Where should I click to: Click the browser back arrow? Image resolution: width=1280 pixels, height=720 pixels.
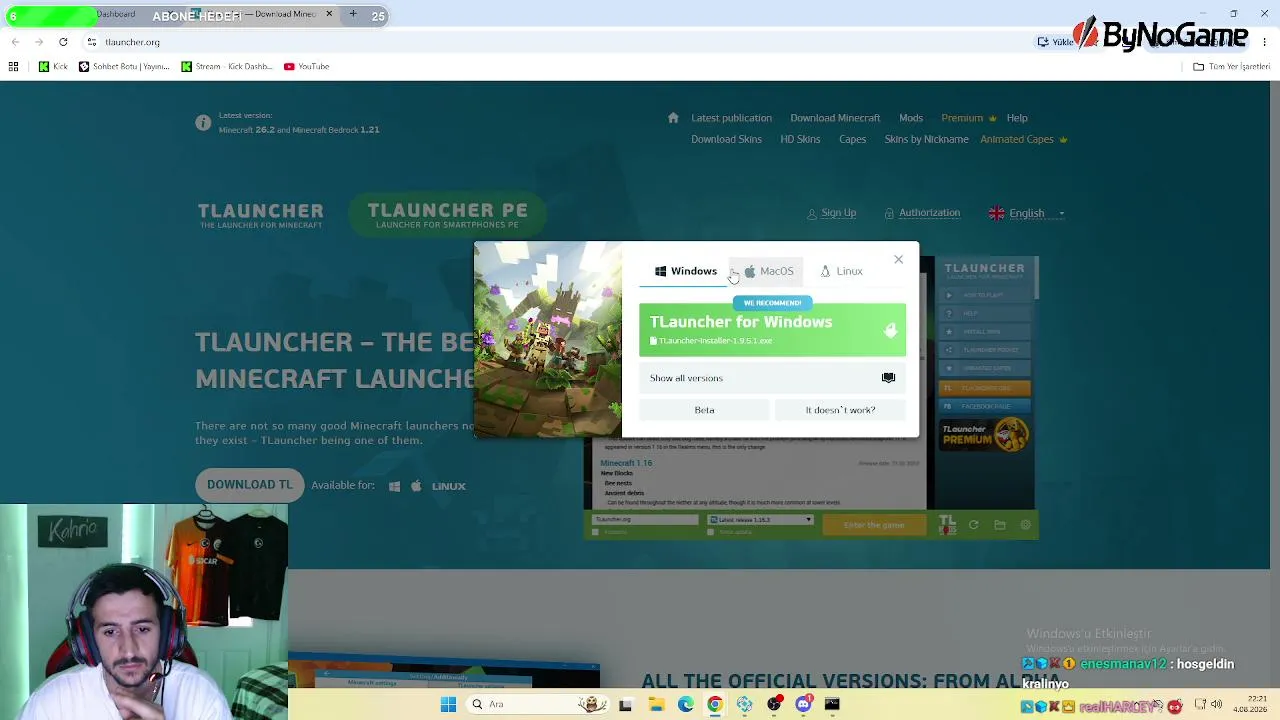tap(15, 42)
